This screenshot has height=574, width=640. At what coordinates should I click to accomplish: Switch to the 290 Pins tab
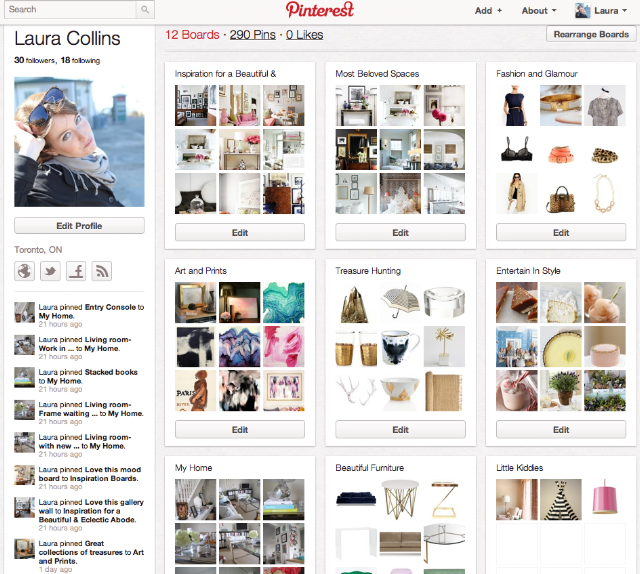[x=253, y=35]
